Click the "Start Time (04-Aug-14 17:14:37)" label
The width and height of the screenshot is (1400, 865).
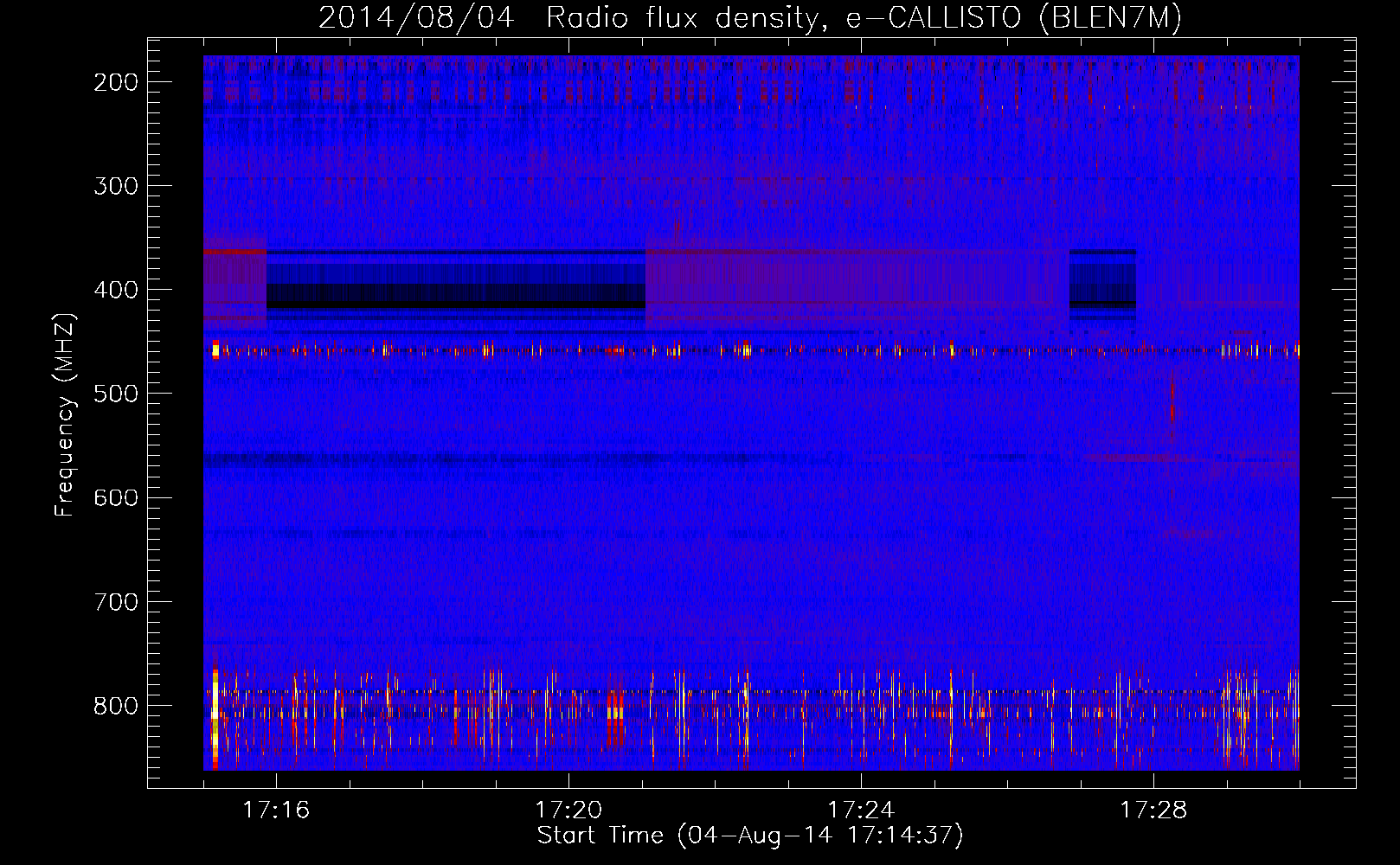tap(750, 836)
